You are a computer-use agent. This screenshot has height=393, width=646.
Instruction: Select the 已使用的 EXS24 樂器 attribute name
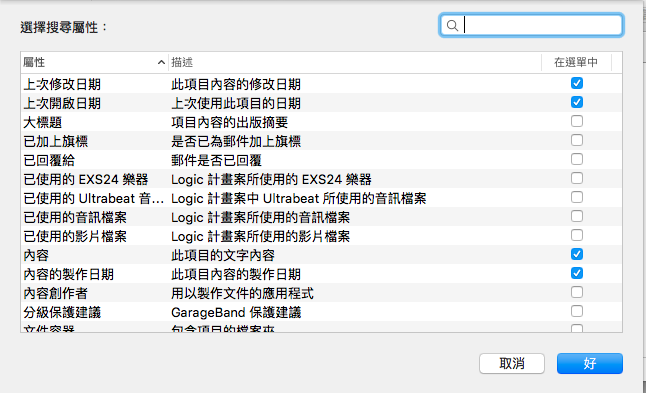86,179
